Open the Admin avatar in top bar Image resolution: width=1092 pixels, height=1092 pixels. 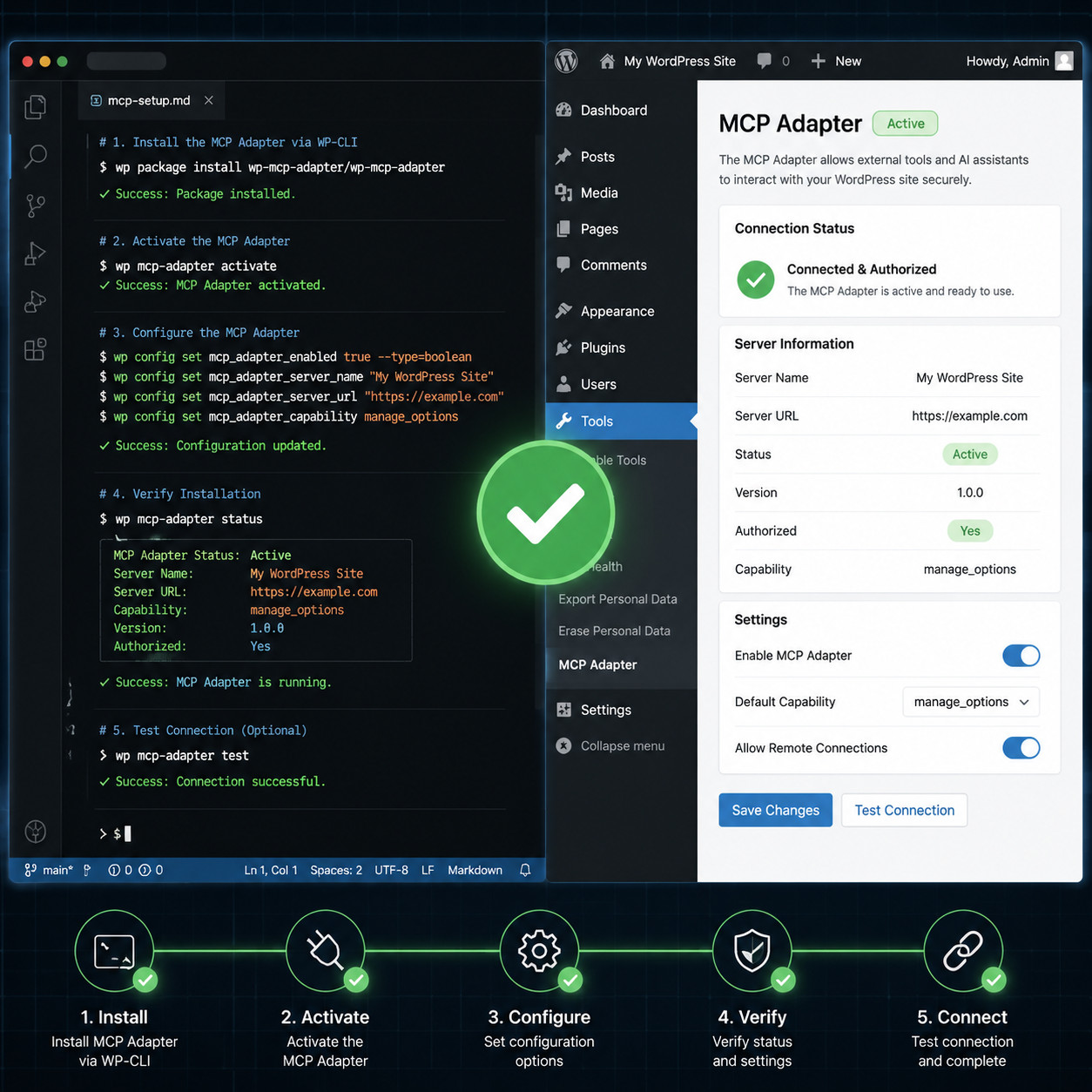1064,61
